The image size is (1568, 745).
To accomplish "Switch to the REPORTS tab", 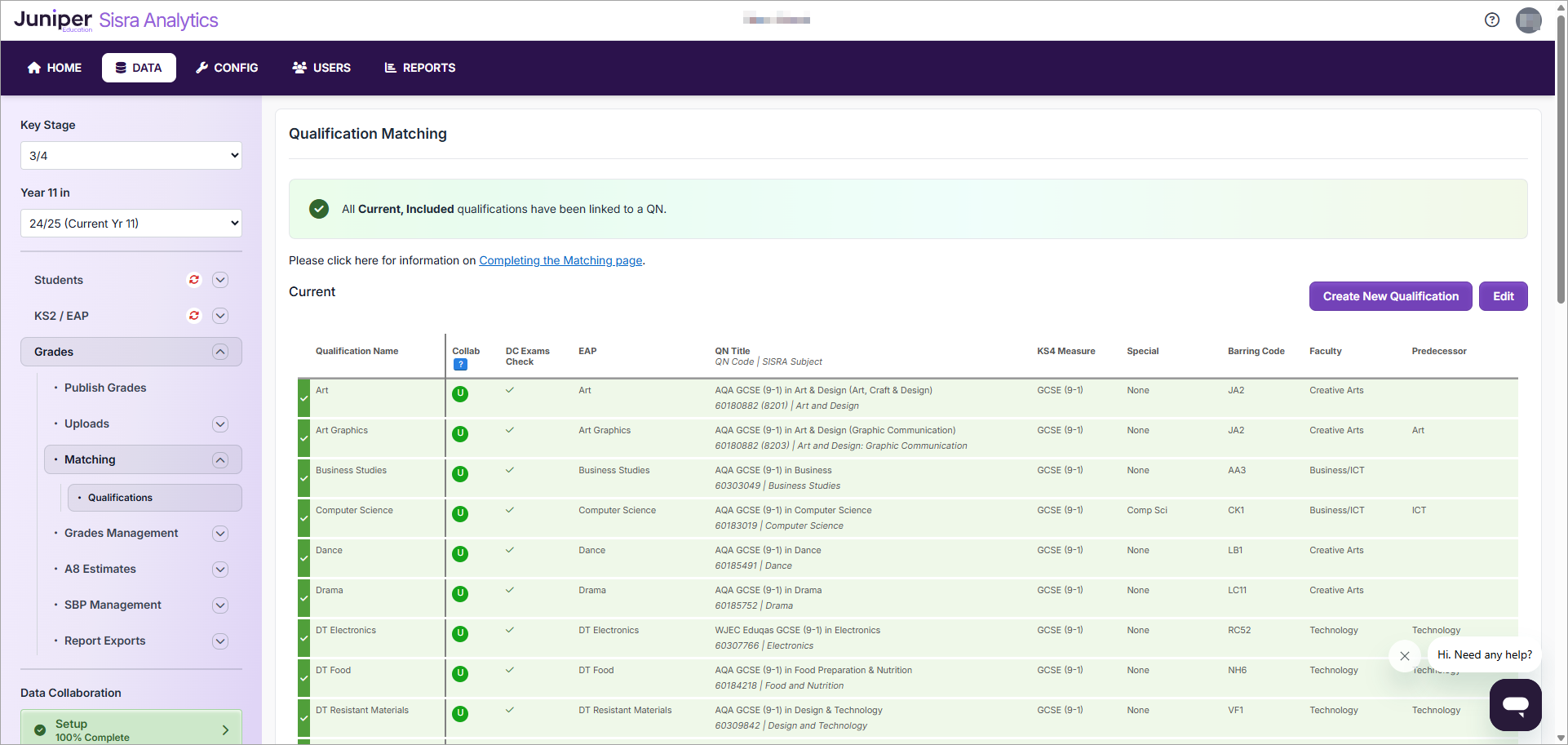I will (419, 68).
